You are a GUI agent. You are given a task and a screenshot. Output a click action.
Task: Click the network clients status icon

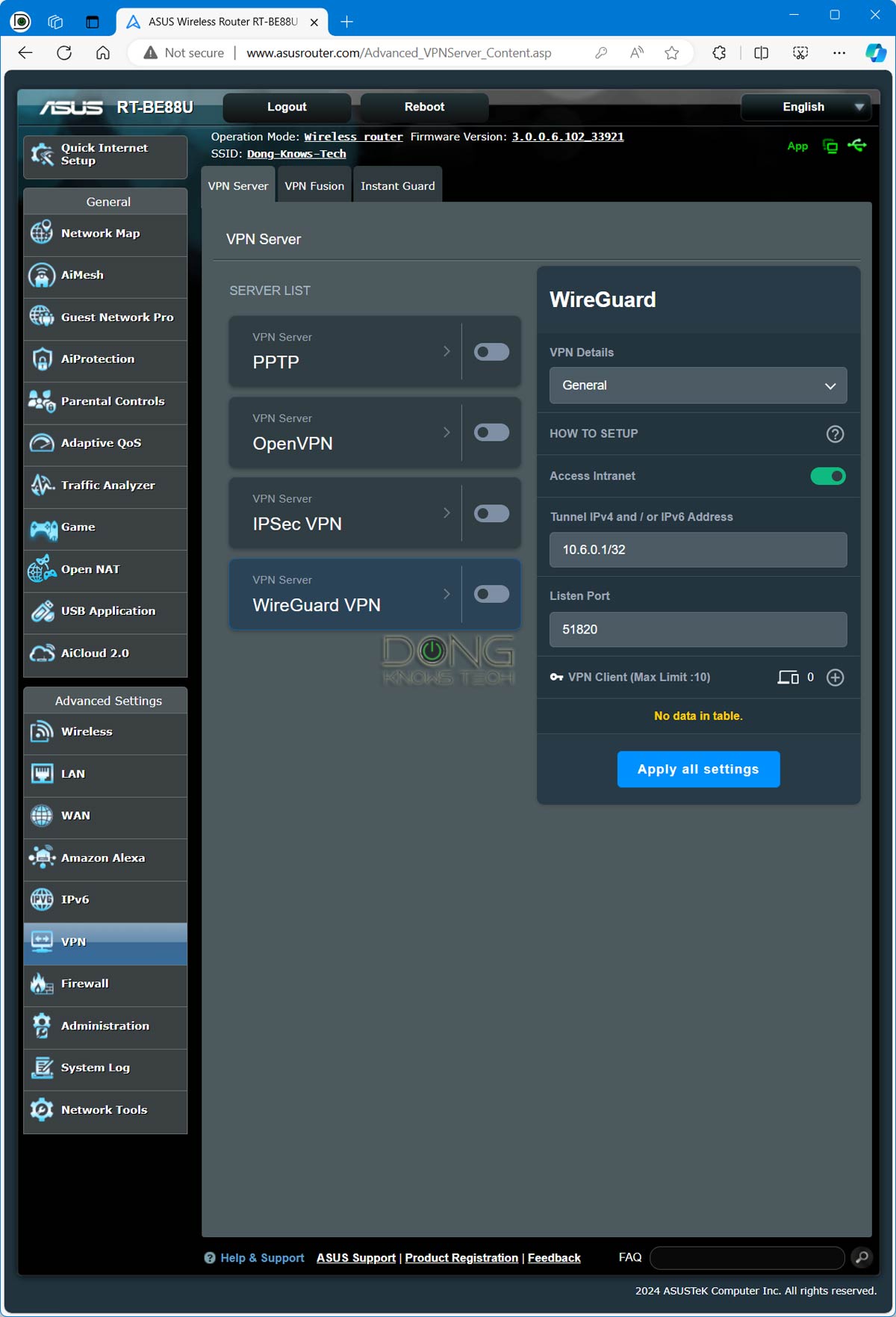point(830,146)
